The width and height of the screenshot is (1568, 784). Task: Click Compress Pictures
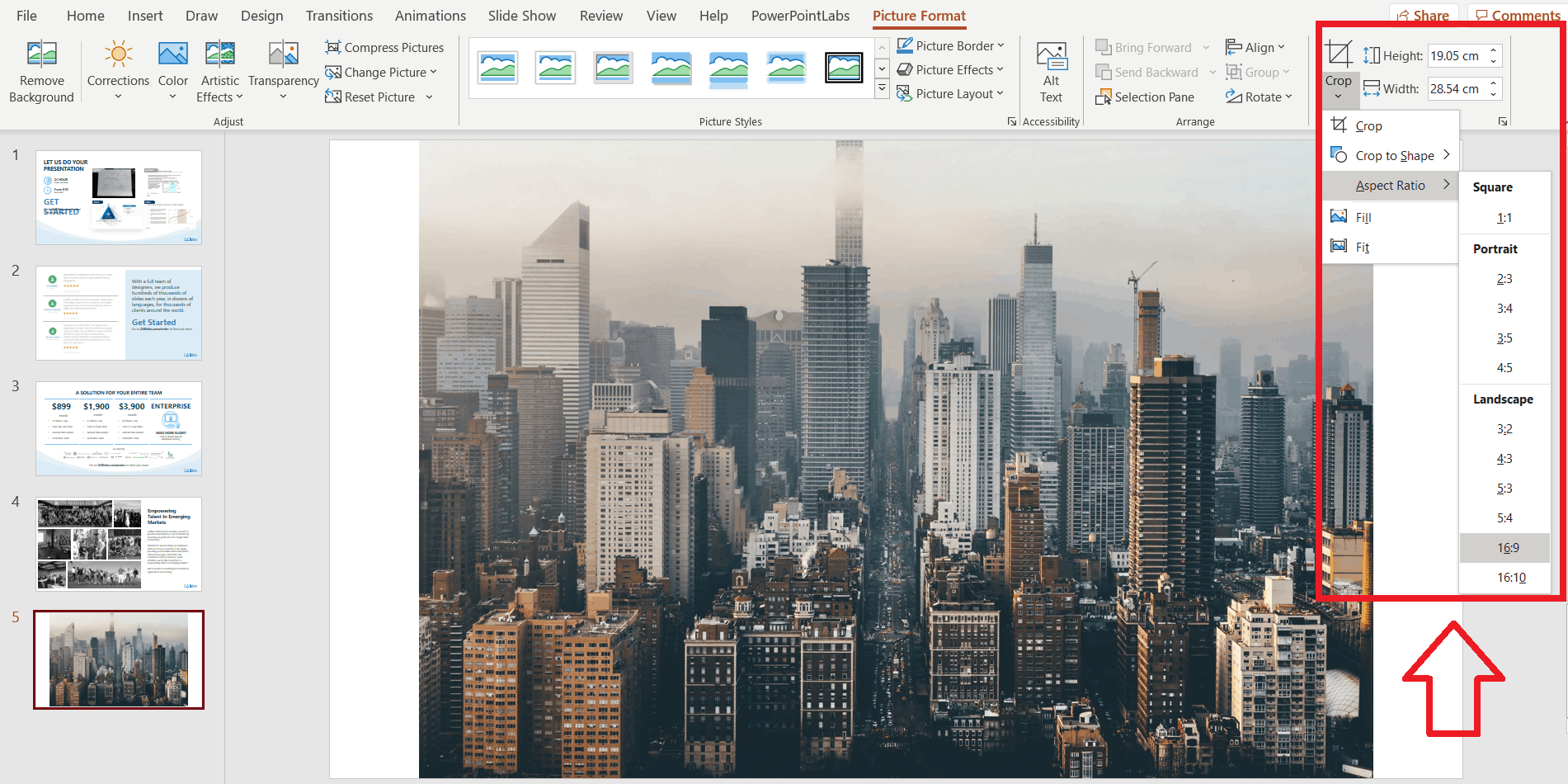pos(384,47)
